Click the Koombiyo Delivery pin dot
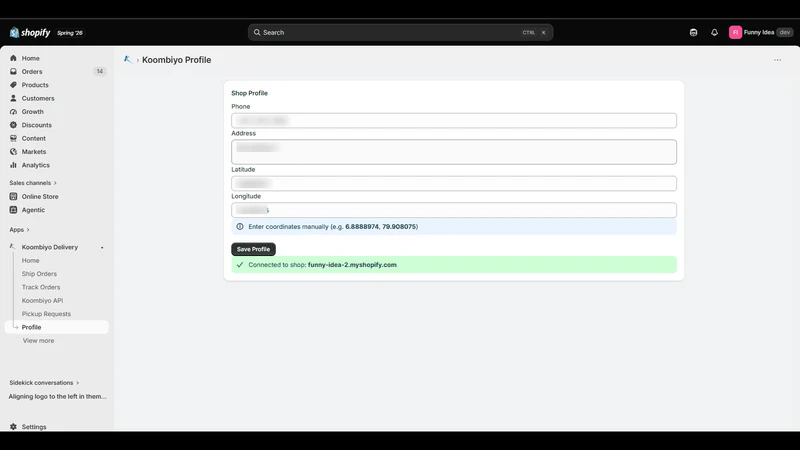The width and height of the screenshot is (800, 450). [x=102, y=247]
